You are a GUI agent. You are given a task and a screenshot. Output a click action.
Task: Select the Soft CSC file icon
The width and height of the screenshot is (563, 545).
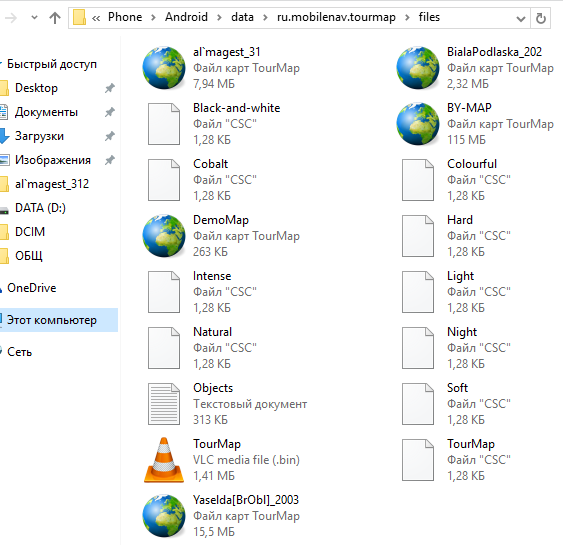point(418,404)
